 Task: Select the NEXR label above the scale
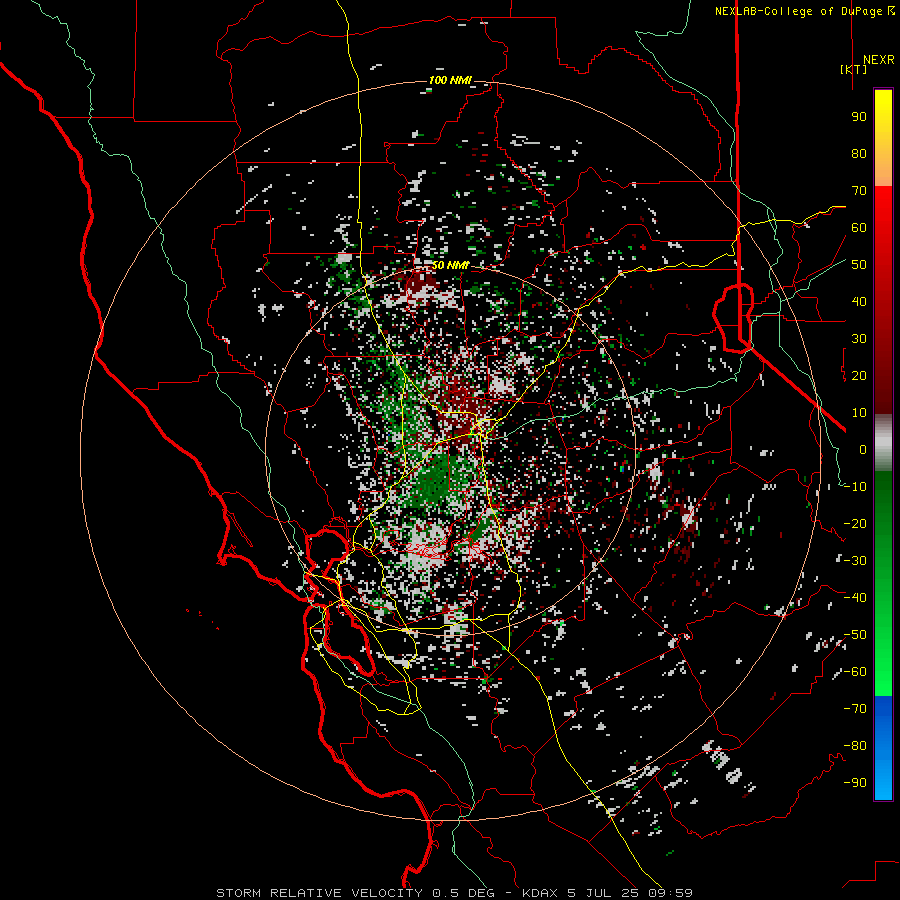coord(878,60)
